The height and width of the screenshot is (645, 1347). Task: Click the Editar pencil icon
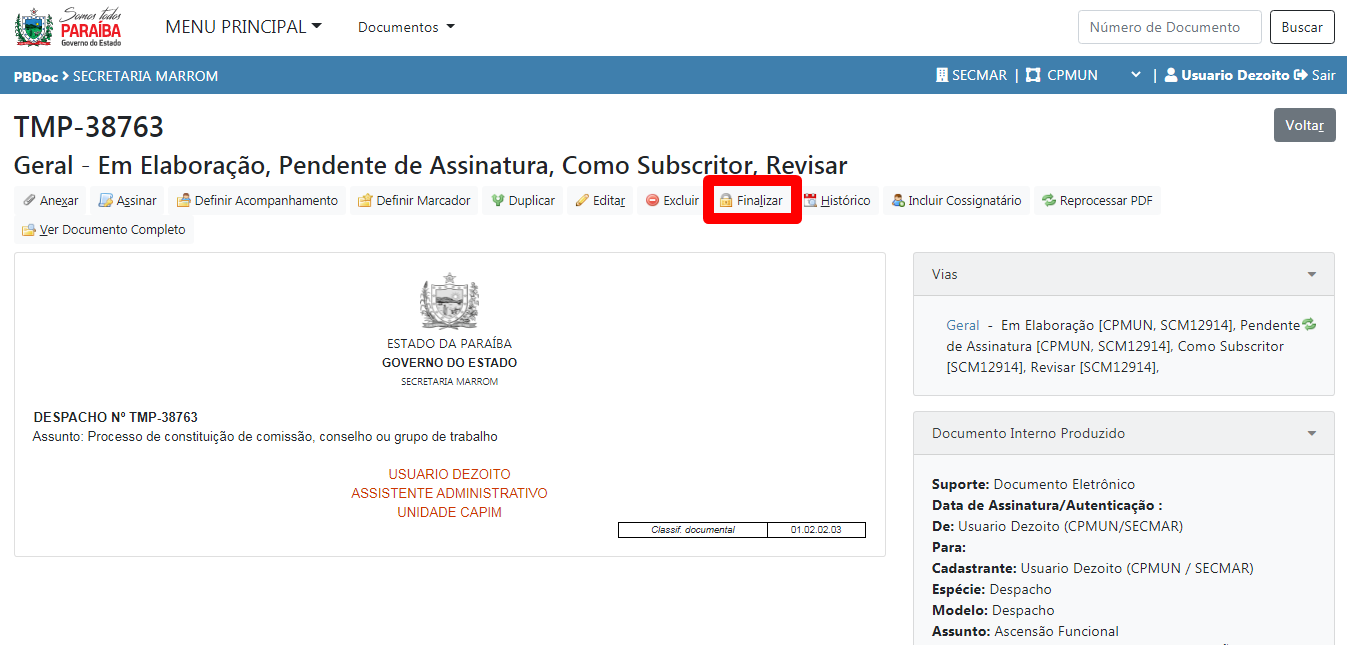pyautogui.click(x=582, y=201)
